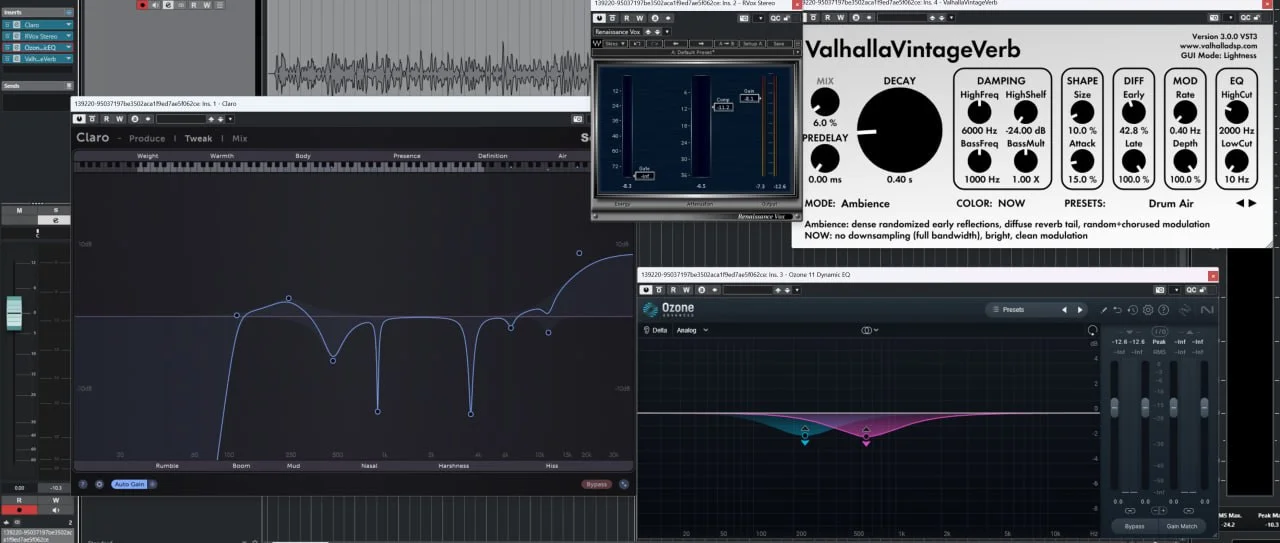This screenshot has width=1280, height=543.
Task: Select the Presence band label in Claro
Action: click(407, 156)
